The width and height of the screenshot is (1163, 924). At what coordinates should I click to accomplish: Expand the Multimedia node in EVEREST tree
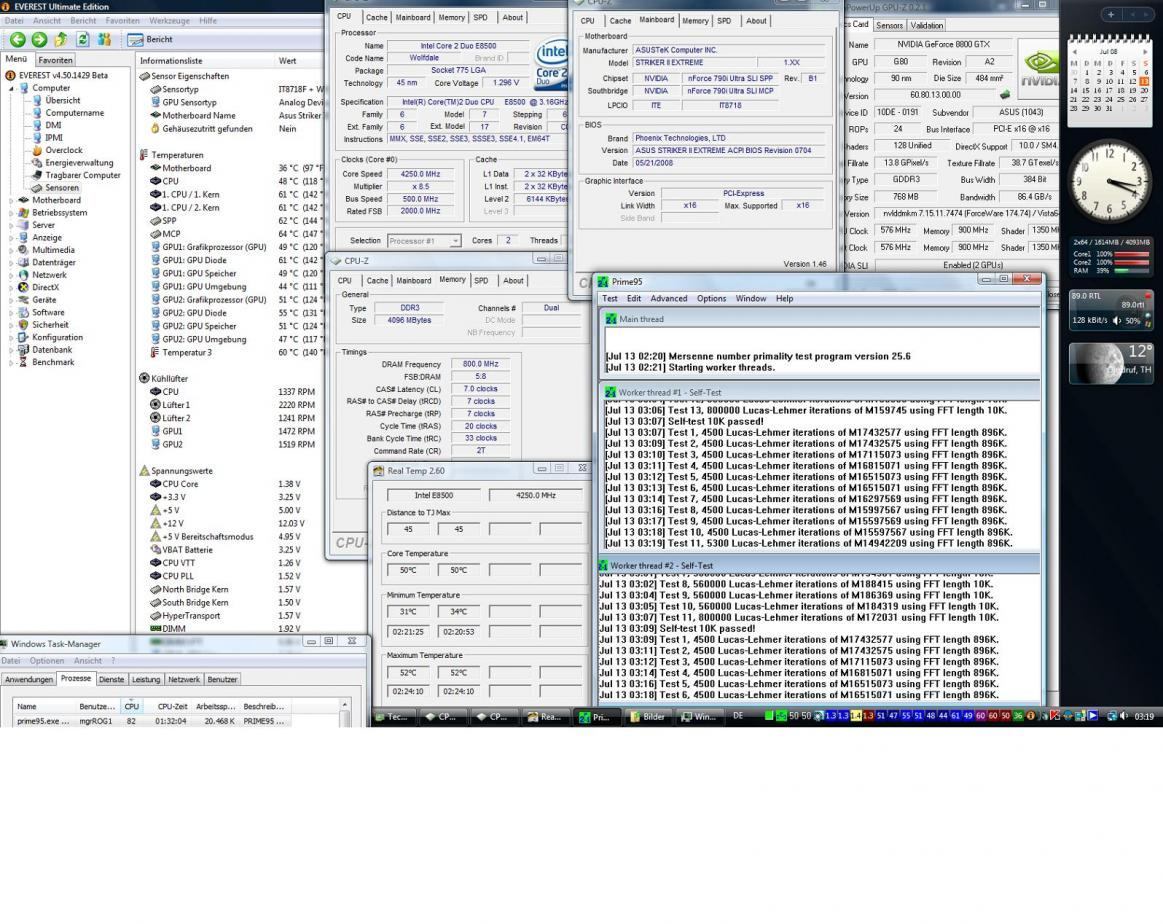[11, 250]
